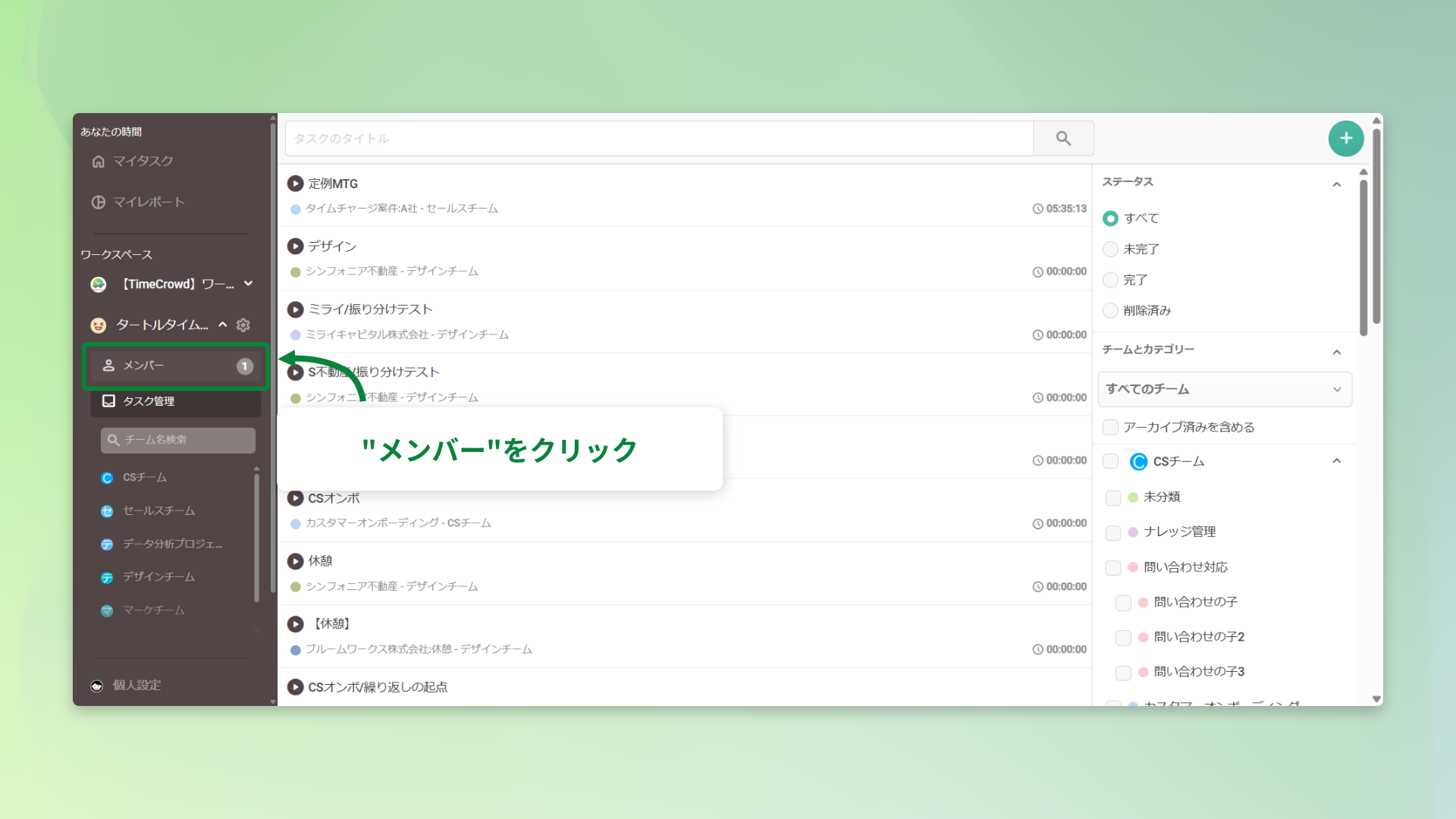Expand the TimeCrowd workspace dropdown
Screen dimensions: 1456x819
coord(248,284)
